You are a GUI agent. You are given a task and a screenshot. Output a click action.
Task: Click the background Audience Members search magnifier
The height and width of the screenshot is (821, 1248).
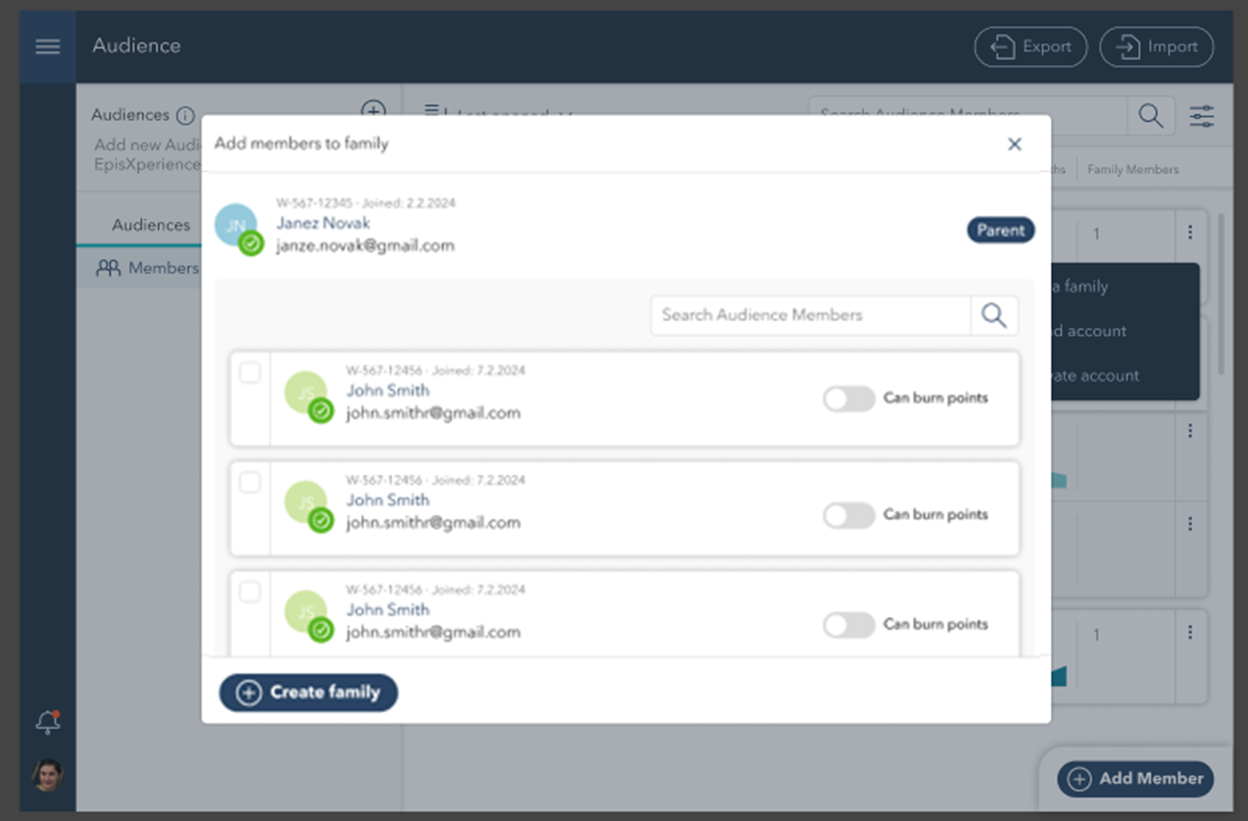[1151, 116]
